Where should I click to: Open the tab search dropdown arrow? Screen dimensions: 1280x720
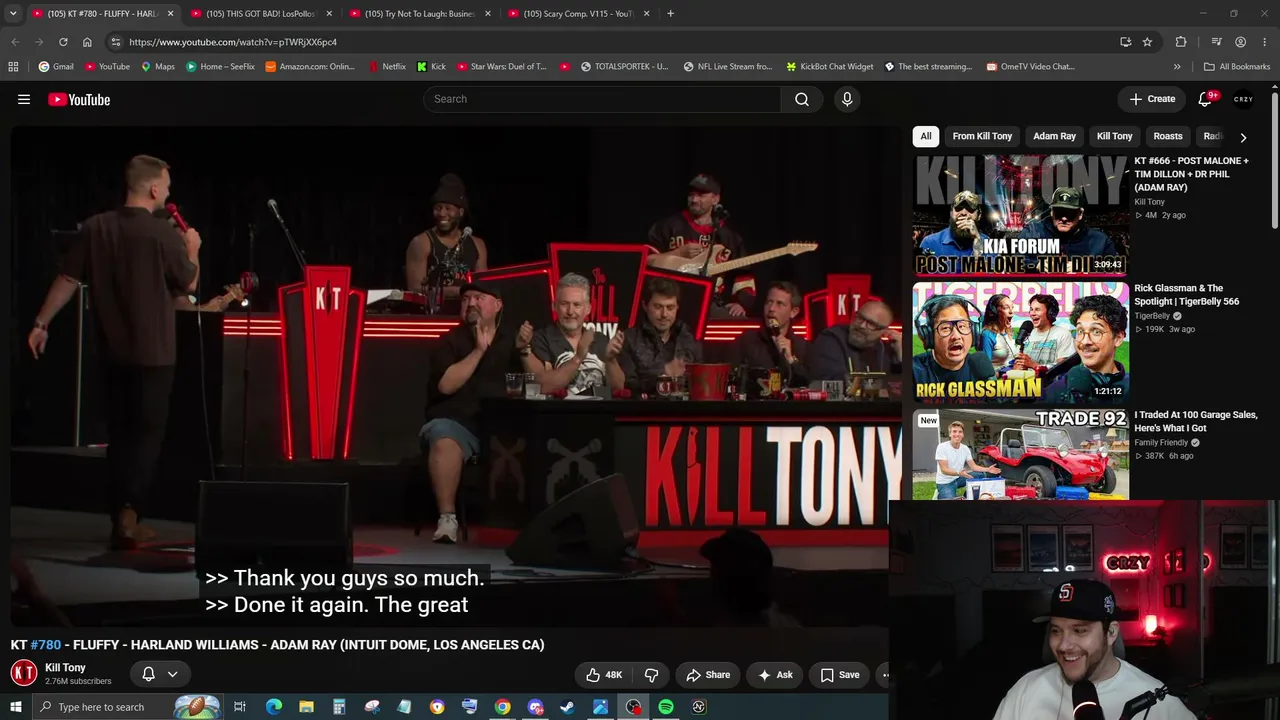[15, 14]
